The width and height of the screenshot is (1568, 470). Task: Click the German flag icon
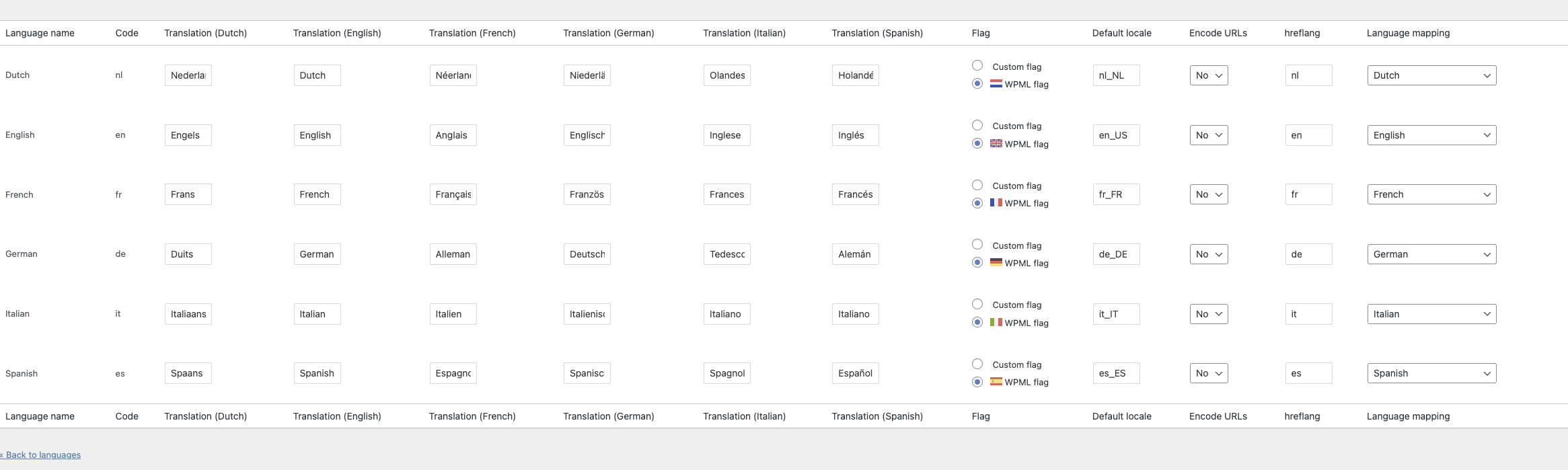pos(996,262)
